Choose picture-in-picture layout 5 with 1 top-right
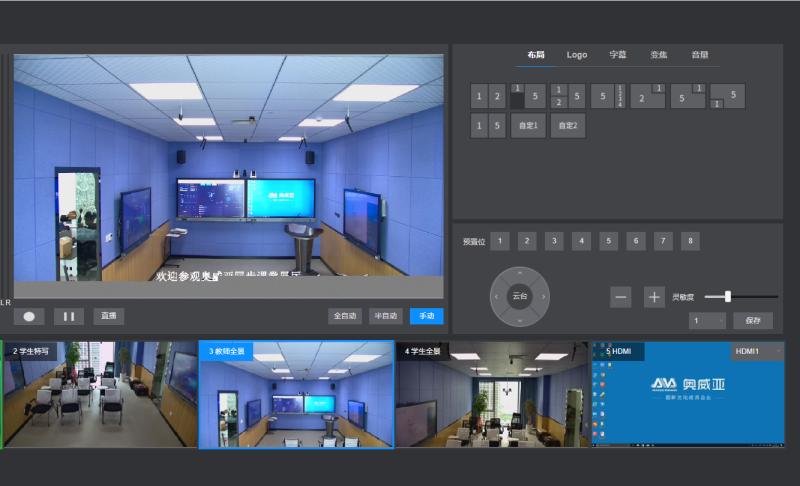800x486 pixels. click(x=688, y=96)
